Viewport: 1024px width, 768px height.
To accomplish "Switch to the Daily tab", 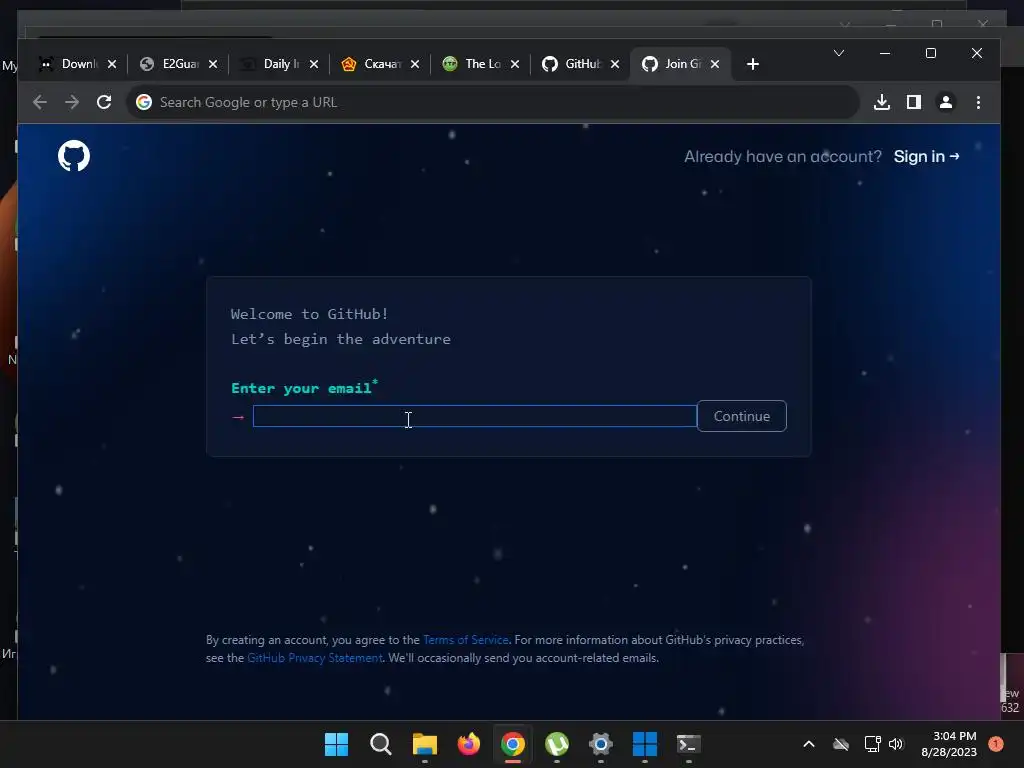I will [280, 64].
